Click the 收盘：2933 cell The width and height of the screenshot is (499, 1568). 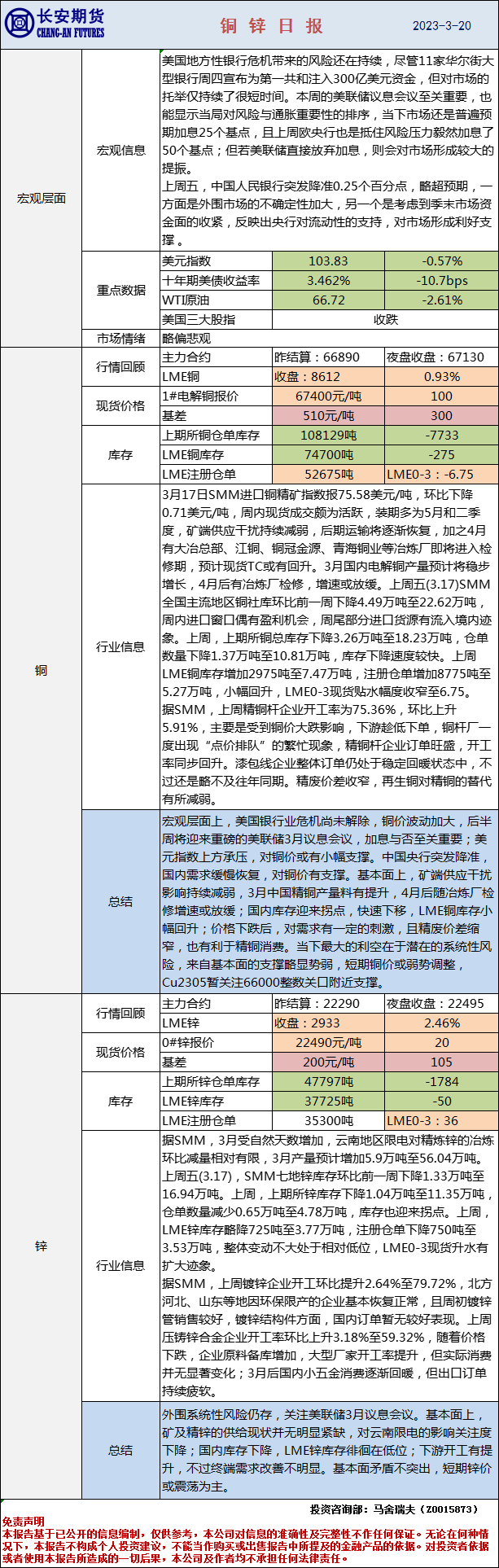pyautogui.click(x=328, y=1023)
